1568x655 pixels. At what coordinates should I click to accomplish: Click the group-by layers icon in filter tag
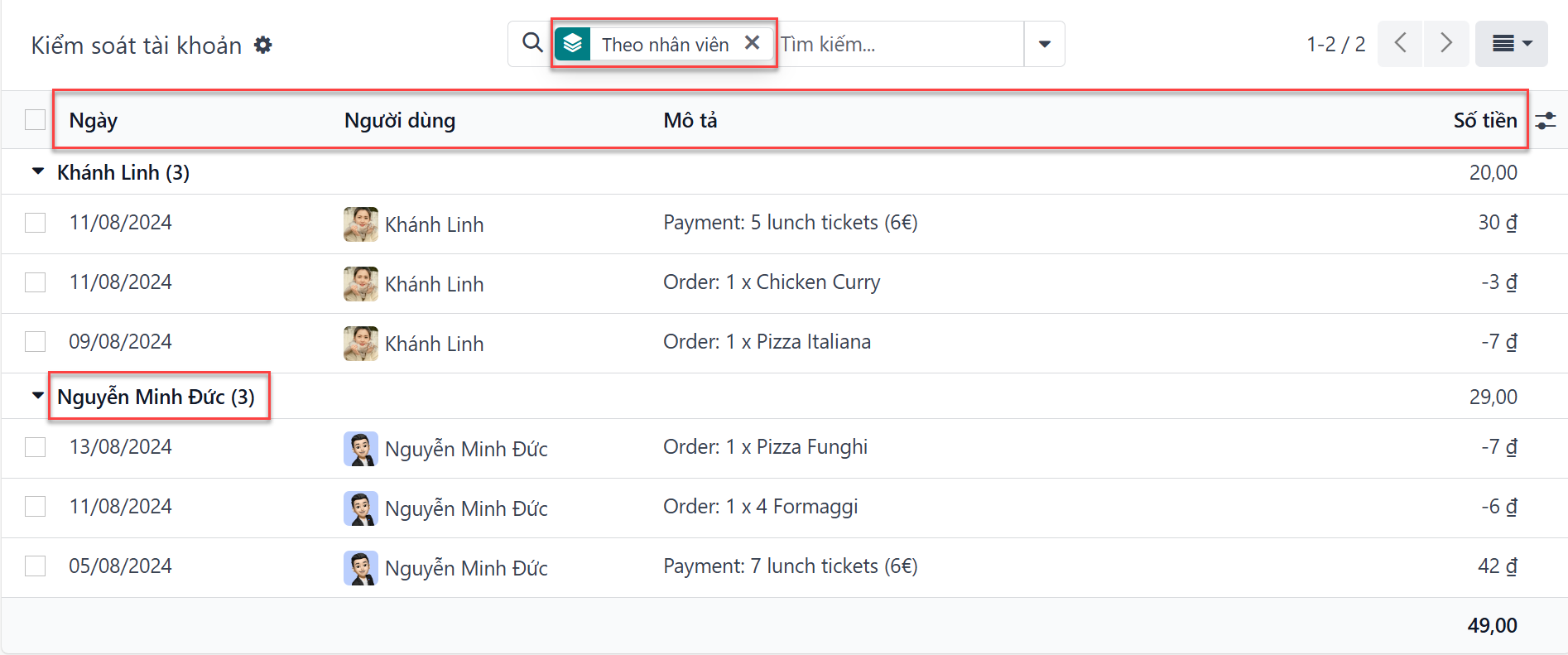click(573, 44)
